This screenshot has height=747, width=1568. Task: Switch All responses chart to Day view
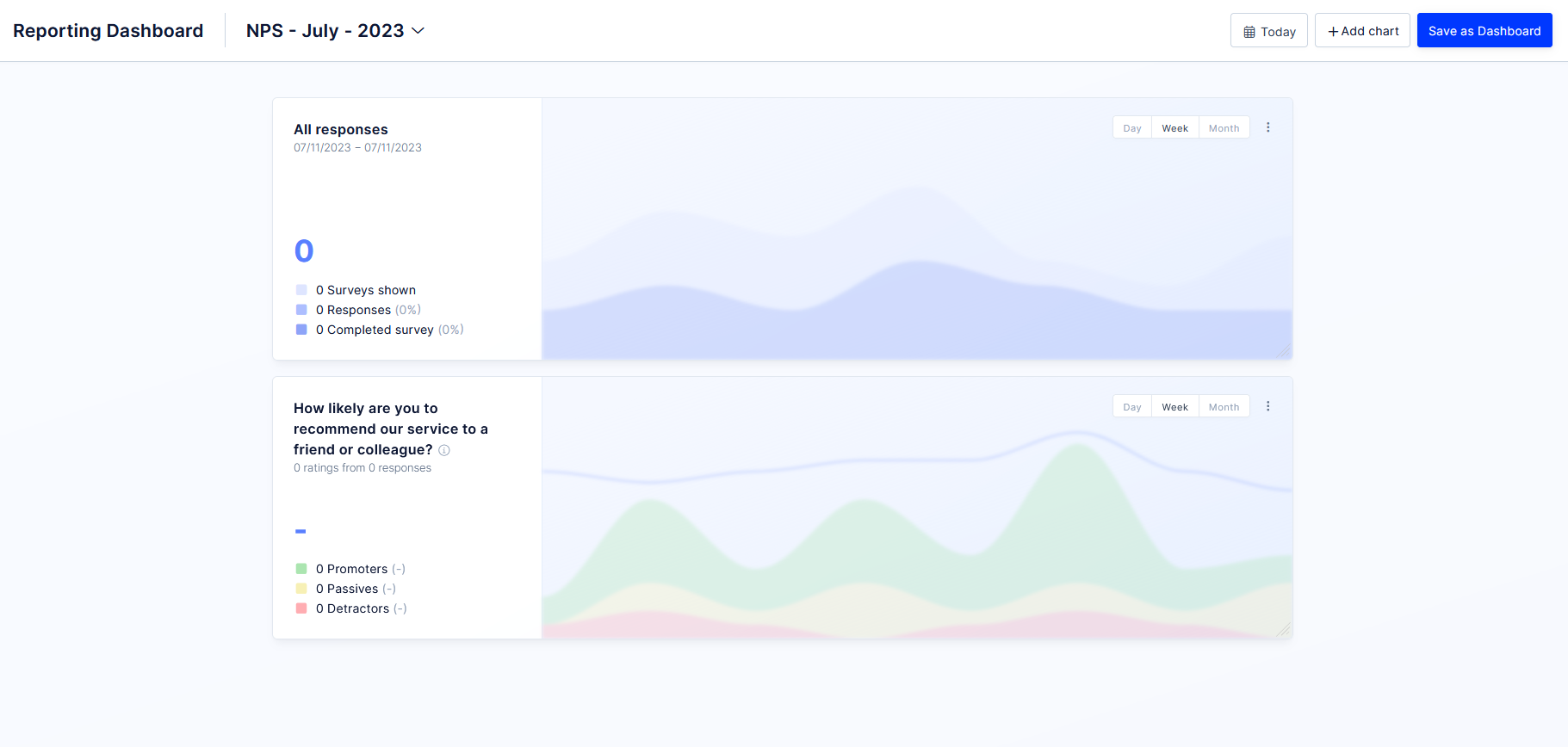coord(1131,128)
